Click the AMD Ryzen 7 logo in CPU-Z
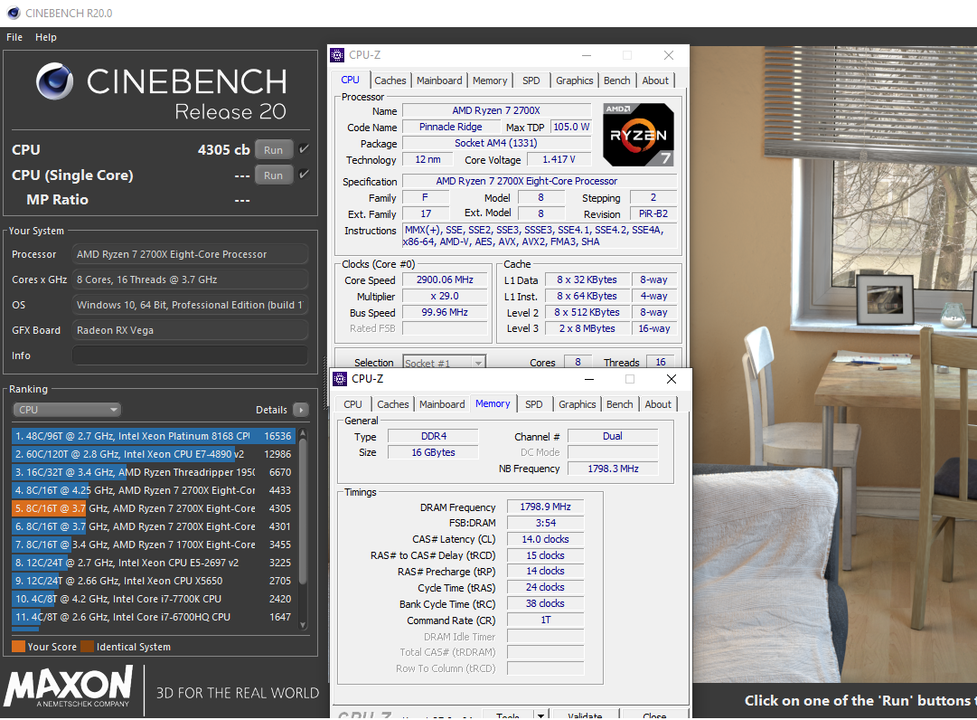 pos(638,135)
